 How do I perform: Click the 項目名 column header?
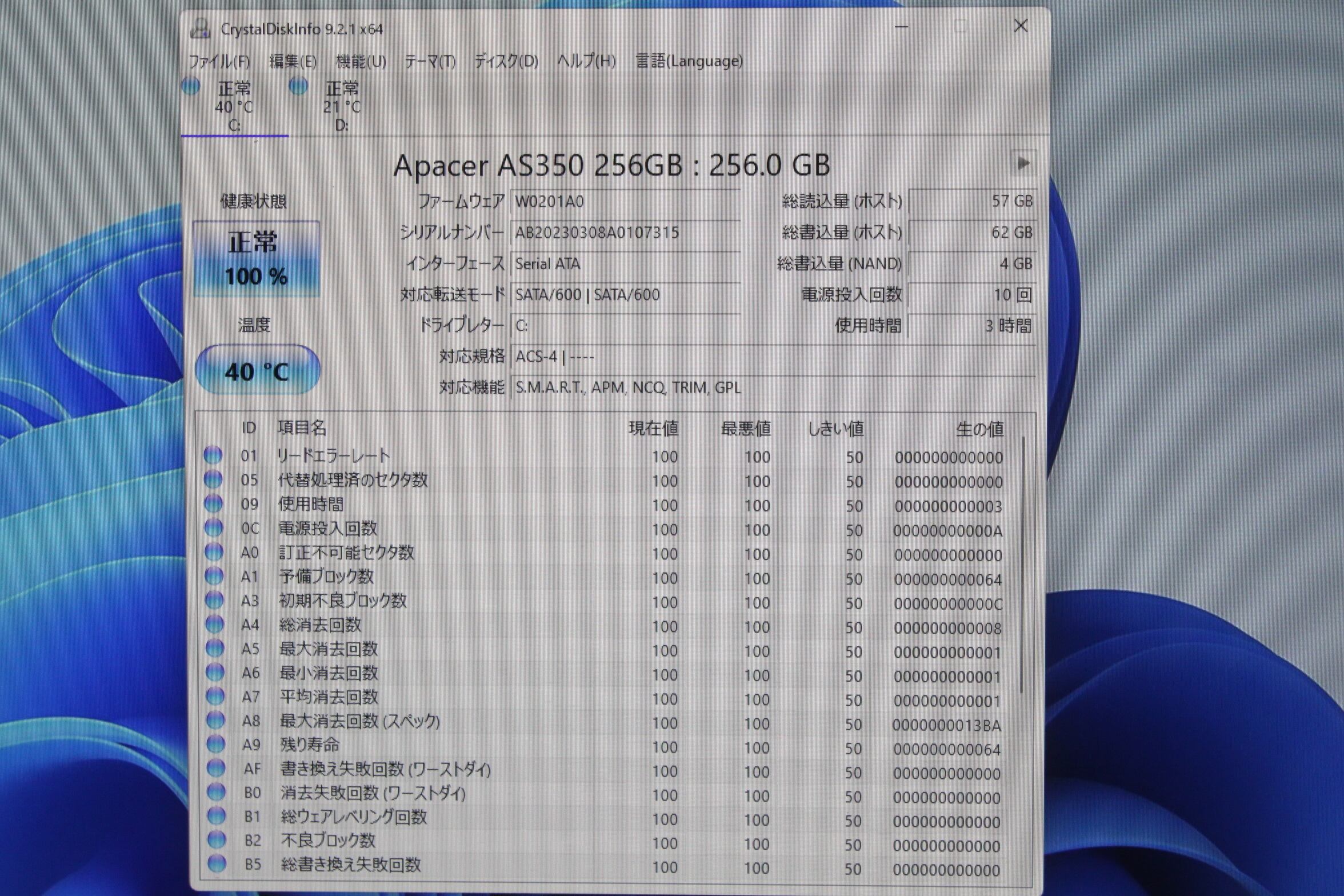click(302, 427)
